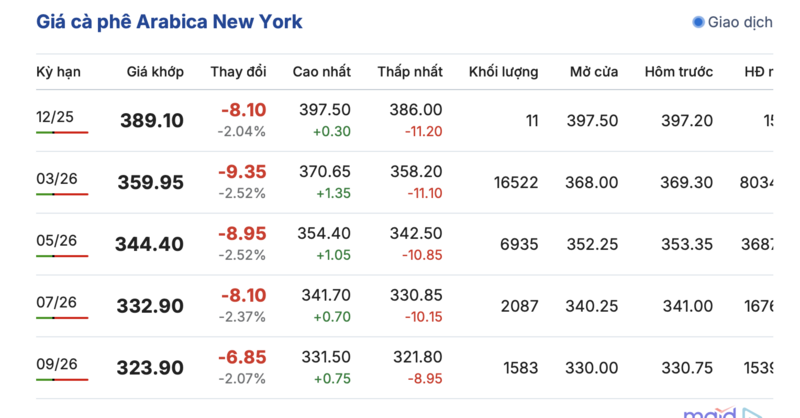This screenshot has width=800, height=418.
Task: Click the 16522 volume value
Action: (516, 182)
